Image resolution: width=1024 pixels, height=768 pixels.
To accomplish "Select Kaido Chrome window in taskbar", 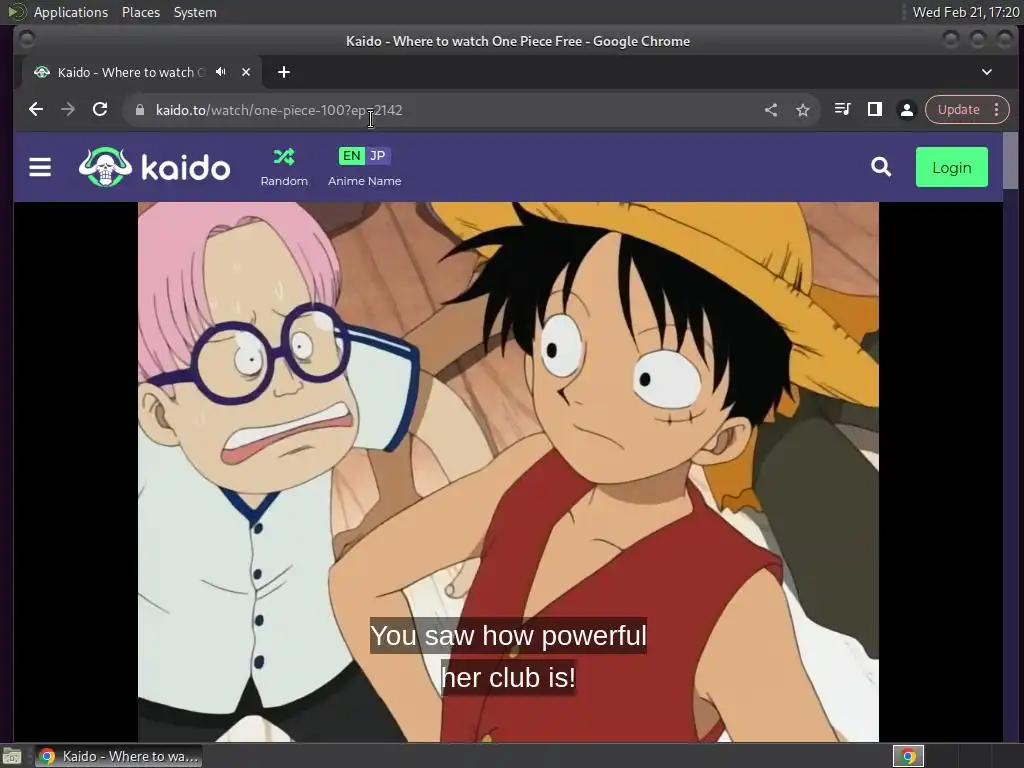I will pyautogui.click(x=118, y=756).
